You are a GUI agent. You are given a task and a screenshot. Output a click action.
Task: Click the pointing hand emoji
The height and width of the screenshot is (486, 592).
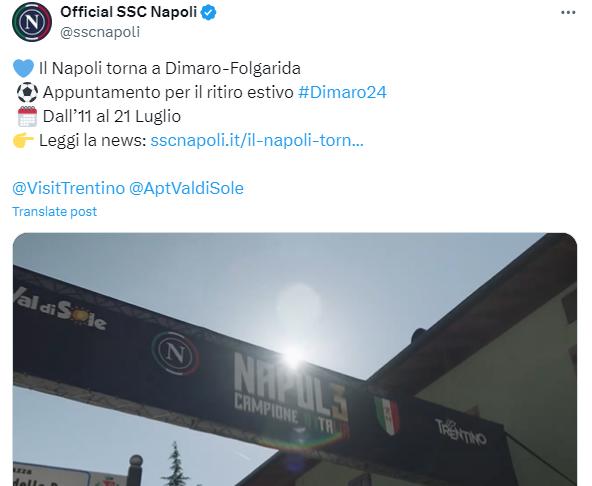23,140
